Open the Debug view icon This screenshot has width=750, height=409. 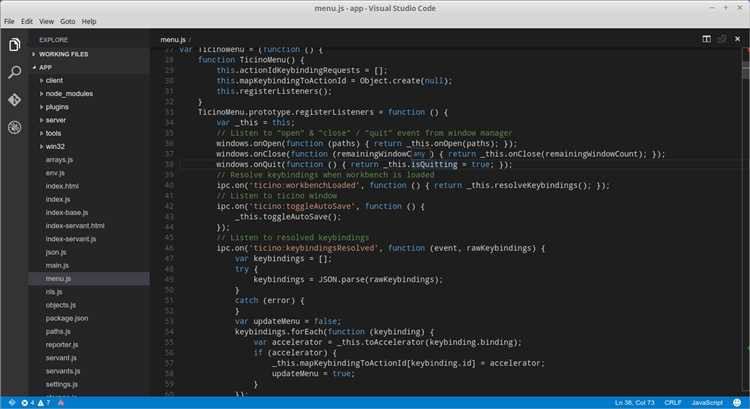[x=14, y=128]
